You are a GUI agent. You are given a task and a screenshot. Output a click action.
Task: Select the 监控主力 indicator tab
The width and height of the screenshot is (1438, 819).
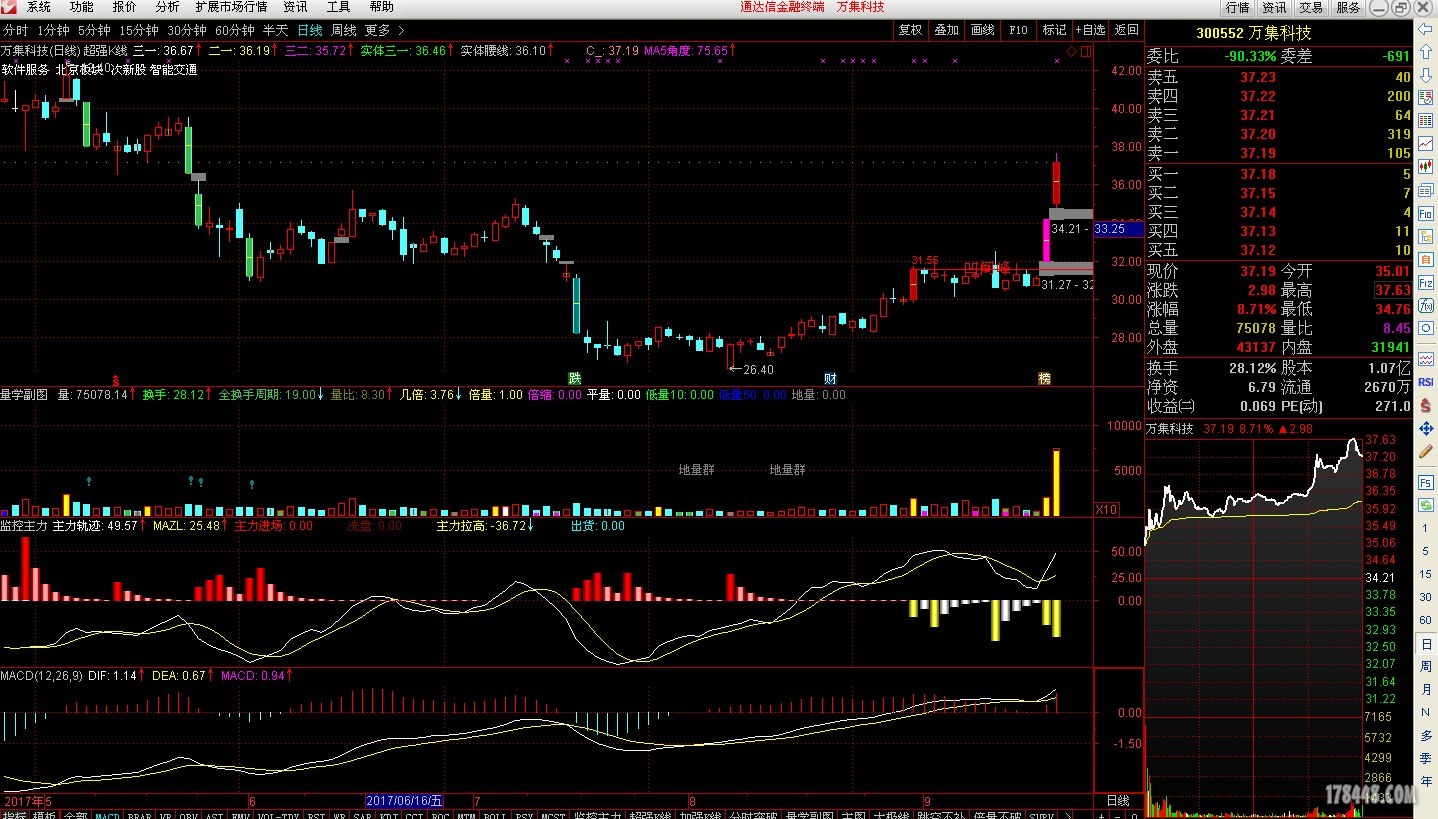click(597, 814)
